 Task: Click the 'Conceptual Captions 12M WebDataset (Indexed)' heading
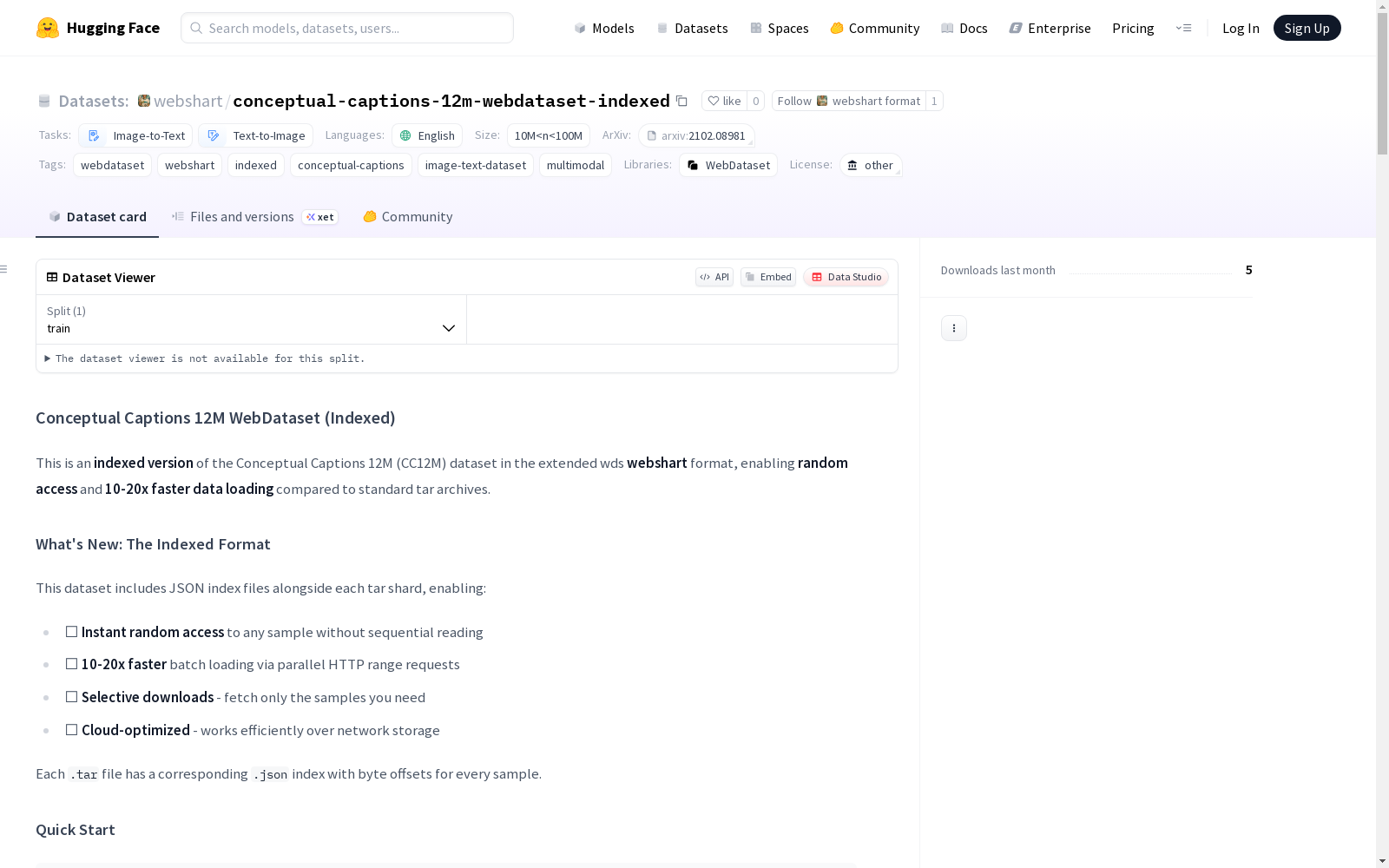(215, 418)
